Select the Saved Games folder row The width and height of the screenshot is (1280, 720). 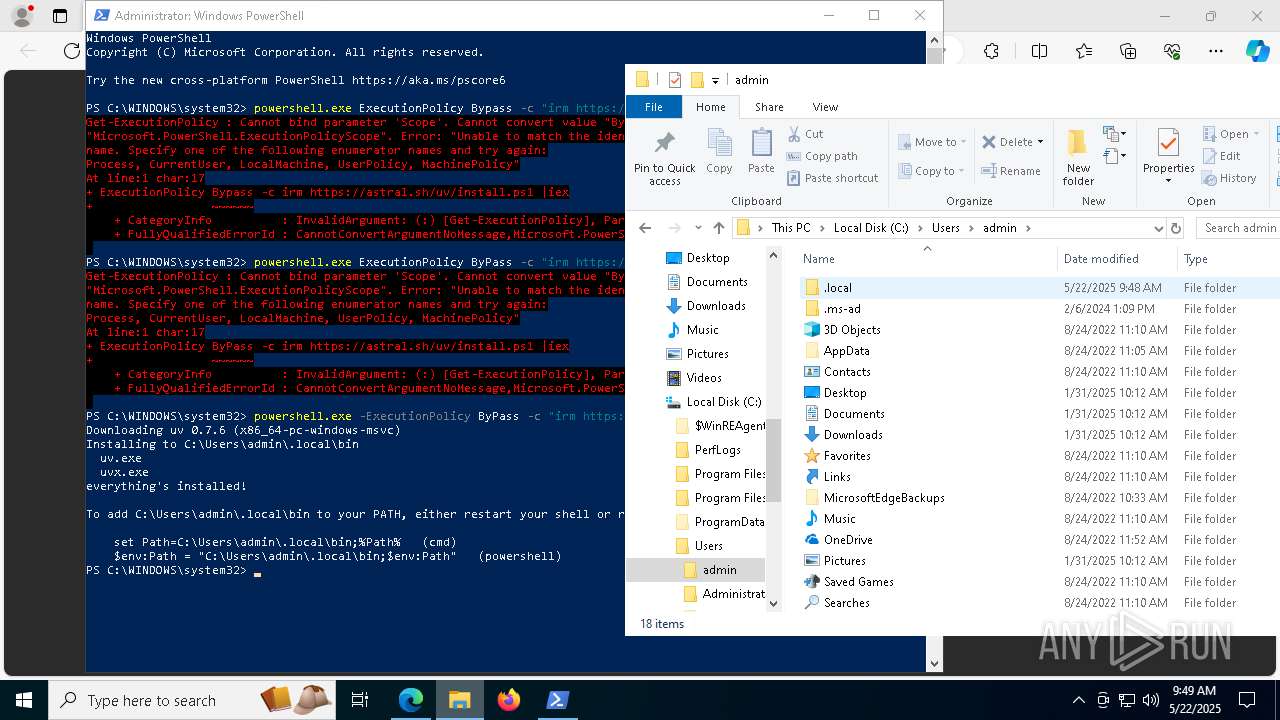pos(858,582)
